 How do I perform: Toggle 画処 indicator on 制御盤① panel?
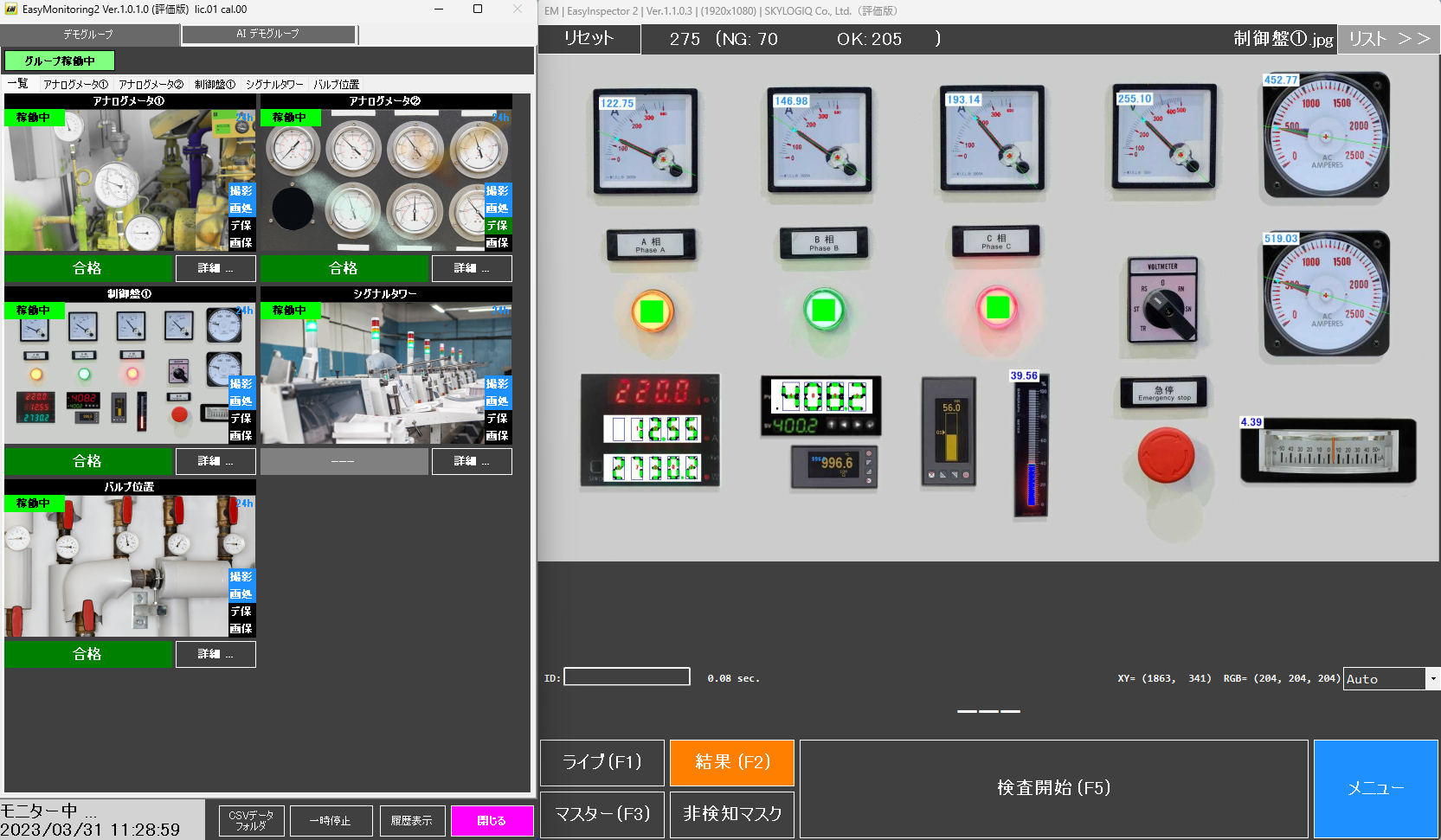(x=241, y=401)
